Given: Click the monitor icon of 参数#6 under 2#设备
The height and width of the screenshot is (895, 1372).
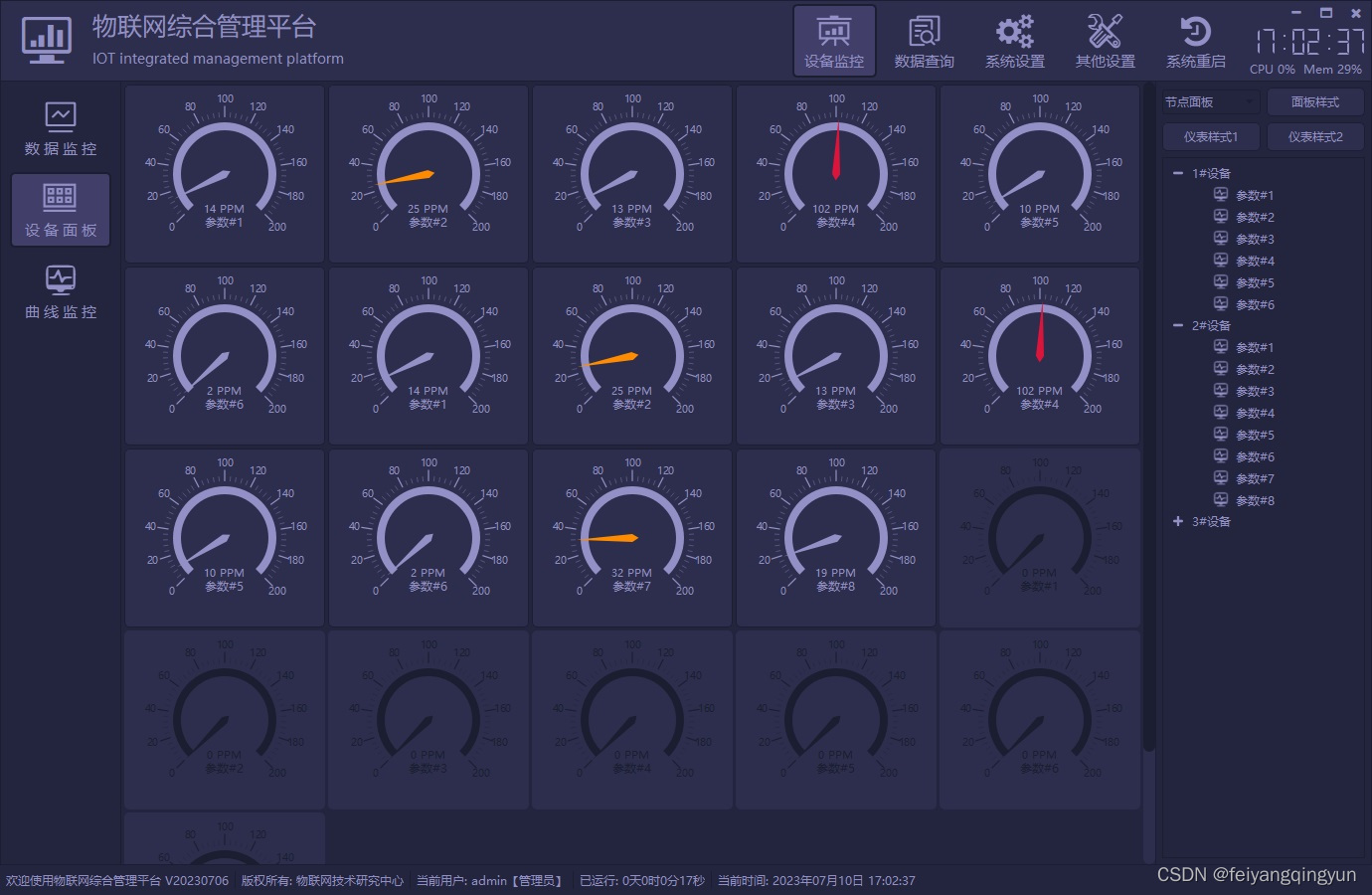Looking at the screenshot, I should coord(1221,456).
